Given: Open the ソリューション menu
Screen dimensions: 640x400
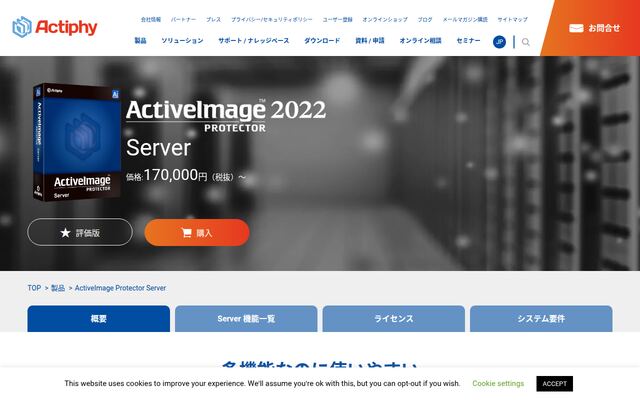Looking at the screenshot, I should tap(182, 40).
